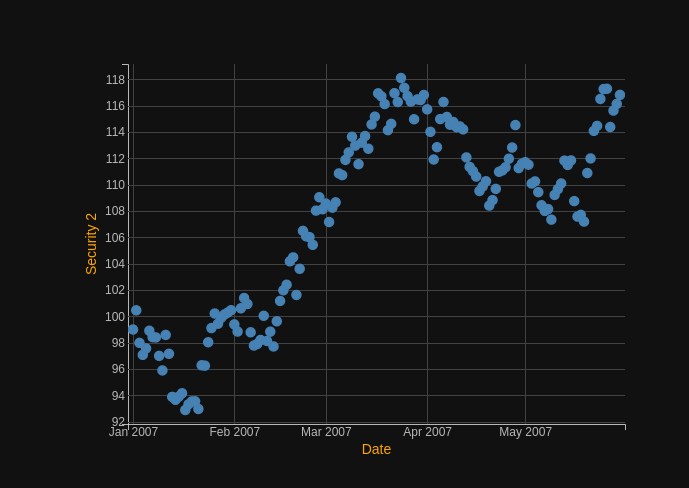Viewport: 689px width, 488px height.
Task: Select the rightmost data point in the scatter
Action: click(620, 95)
